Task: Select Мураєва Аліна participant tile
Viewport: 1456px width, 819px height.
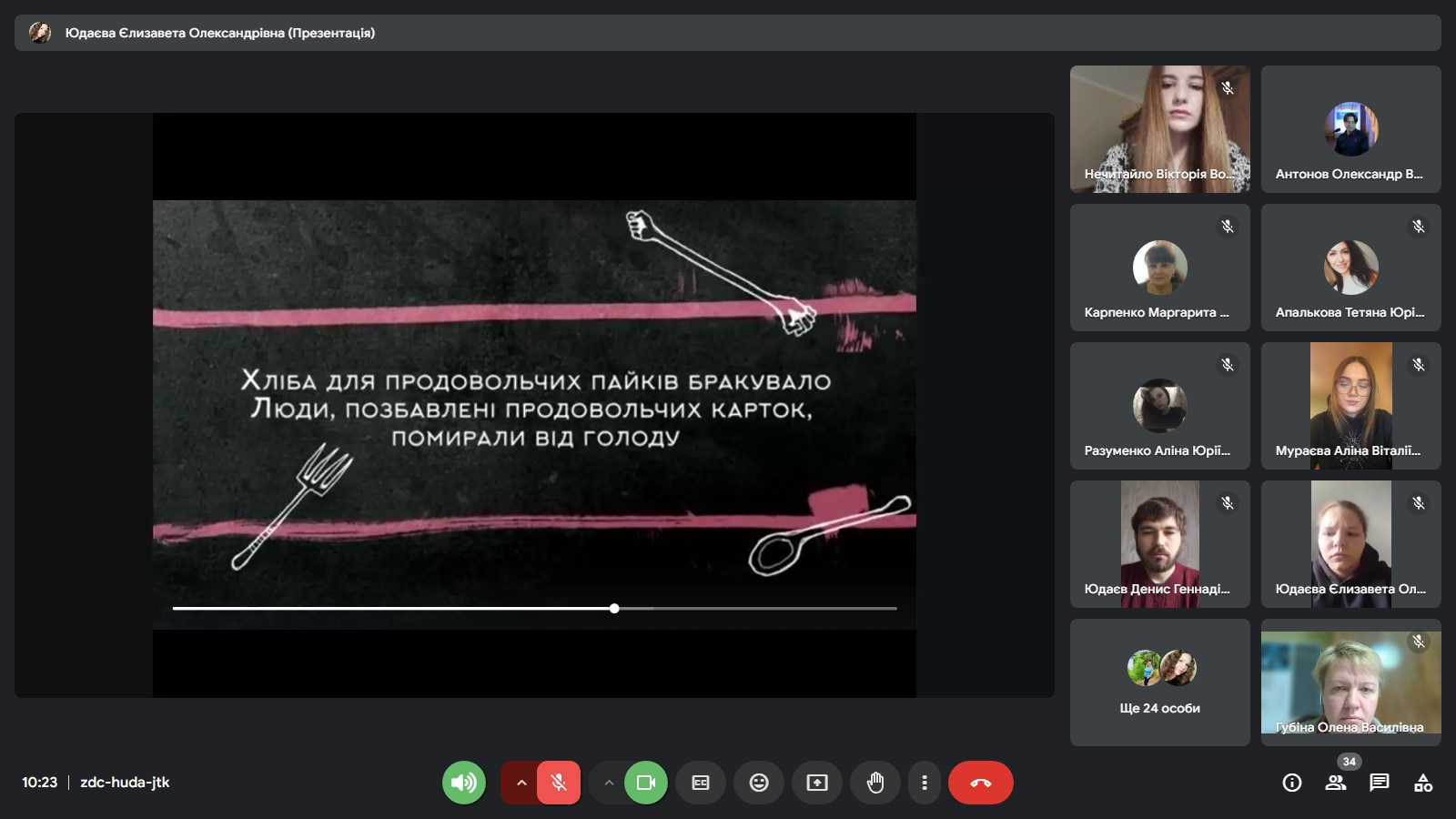Action: click(x=1351, y=406)
